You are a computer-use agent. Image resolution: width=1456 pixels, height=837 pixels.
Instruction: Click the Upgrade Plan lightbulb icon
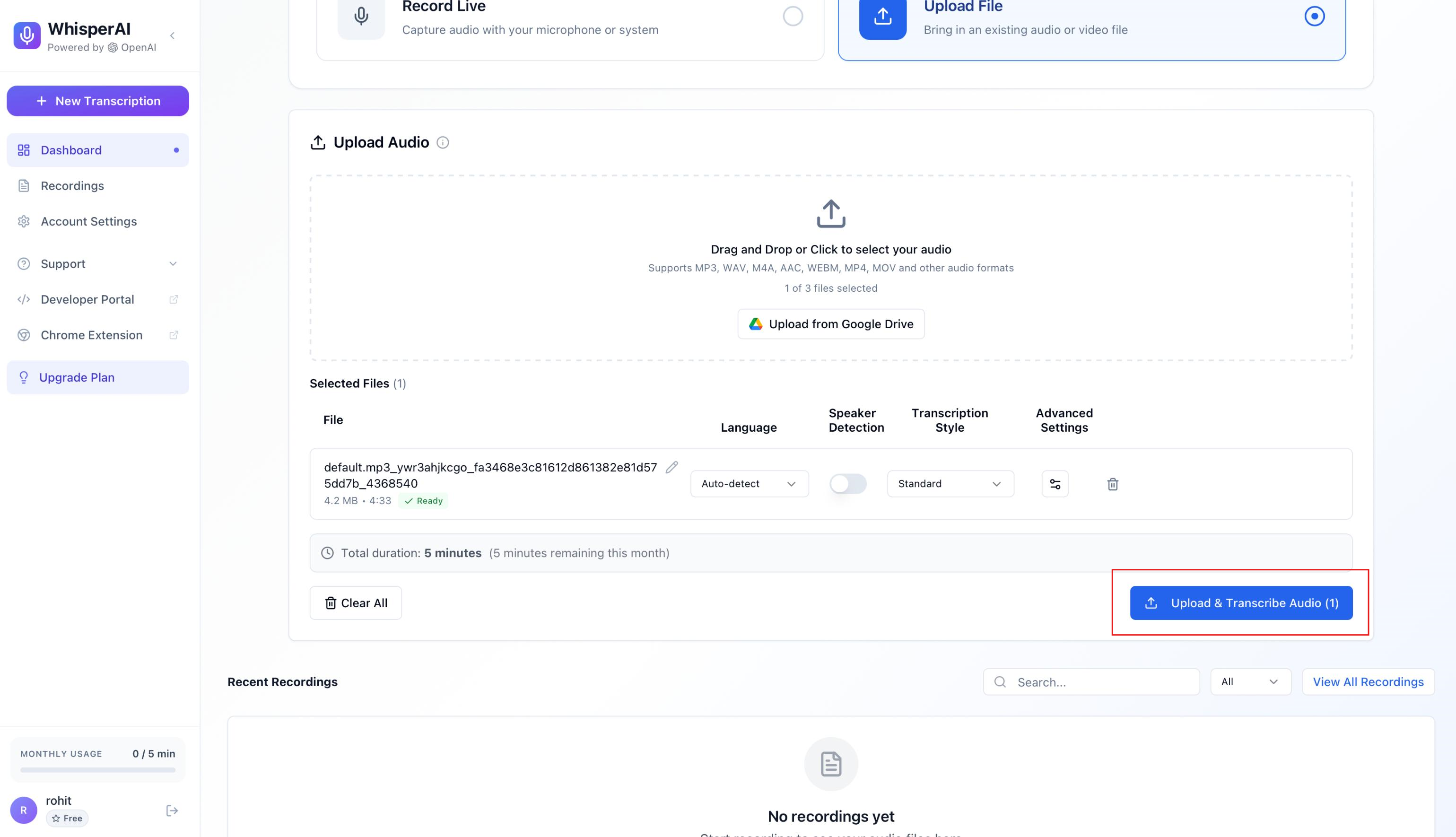(x=24, y=378)
